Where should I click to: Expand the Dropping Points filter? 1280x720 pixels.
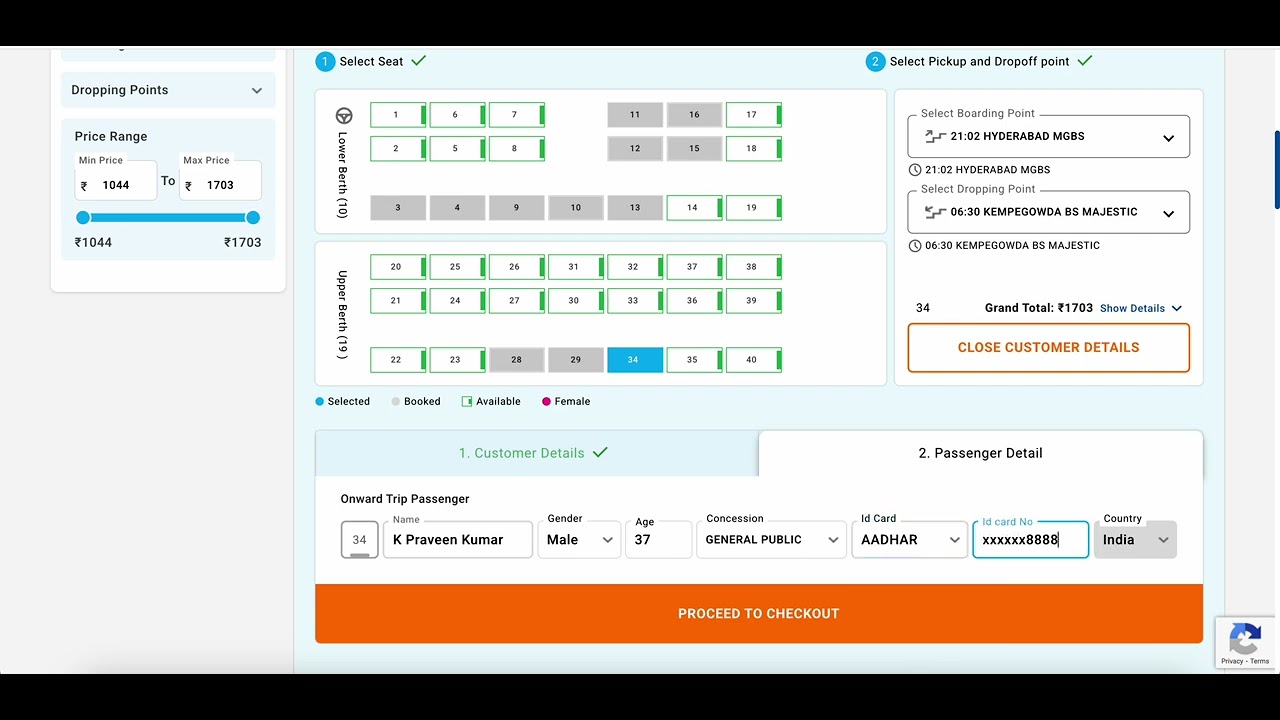pos(168,90)
